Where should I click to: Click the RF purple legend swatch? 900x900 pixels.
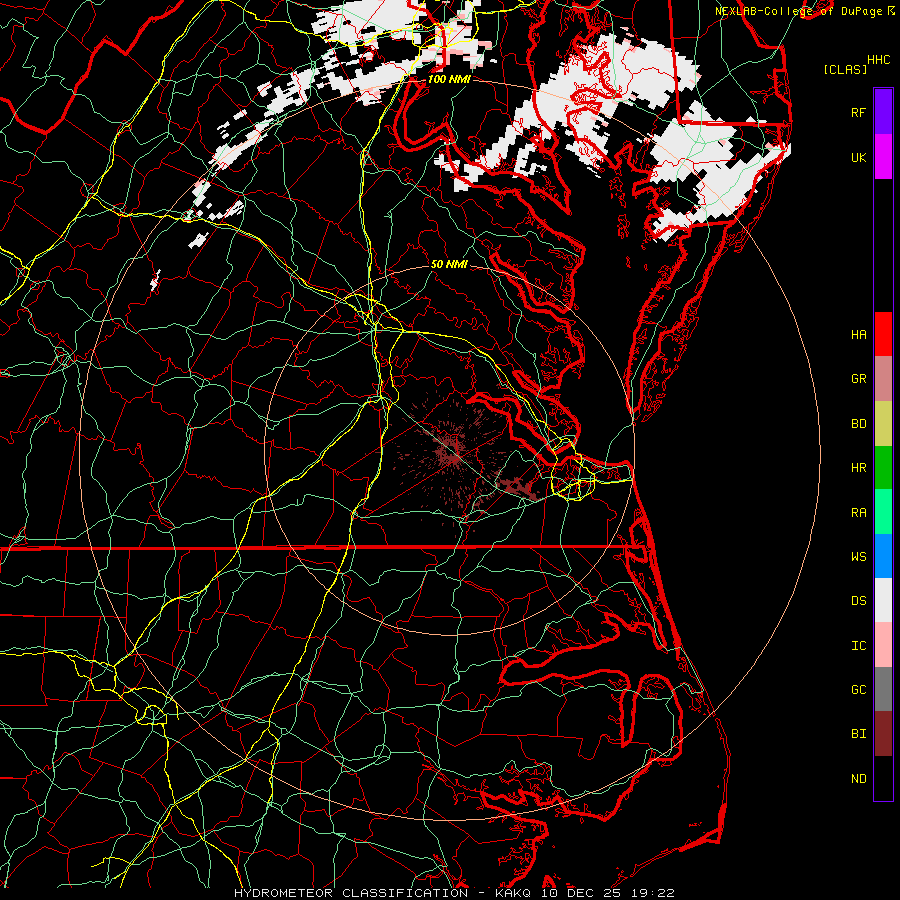(883, 112)
